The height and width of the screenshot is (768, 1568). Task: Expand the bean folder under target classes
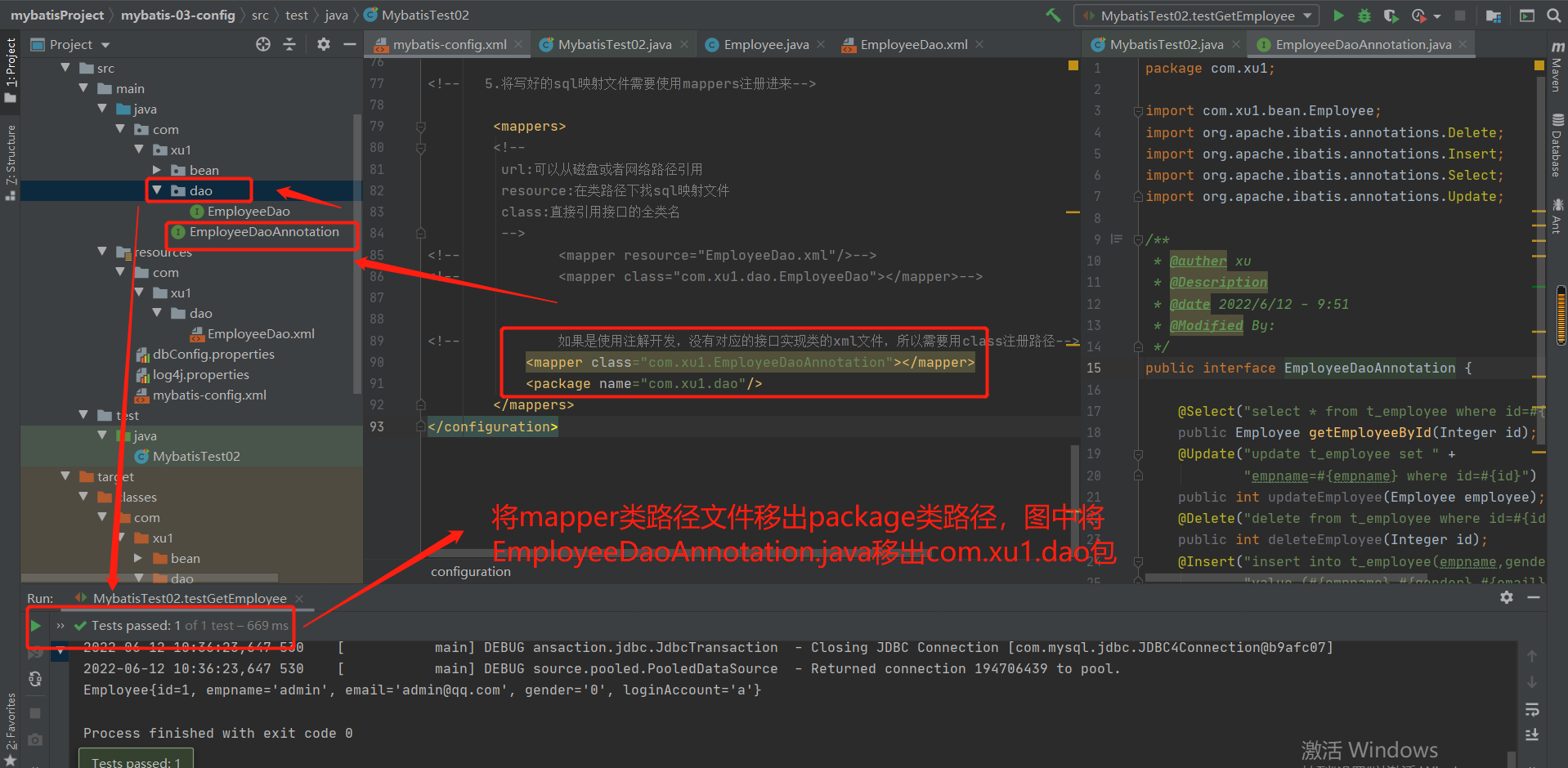[x=138, y=558]
